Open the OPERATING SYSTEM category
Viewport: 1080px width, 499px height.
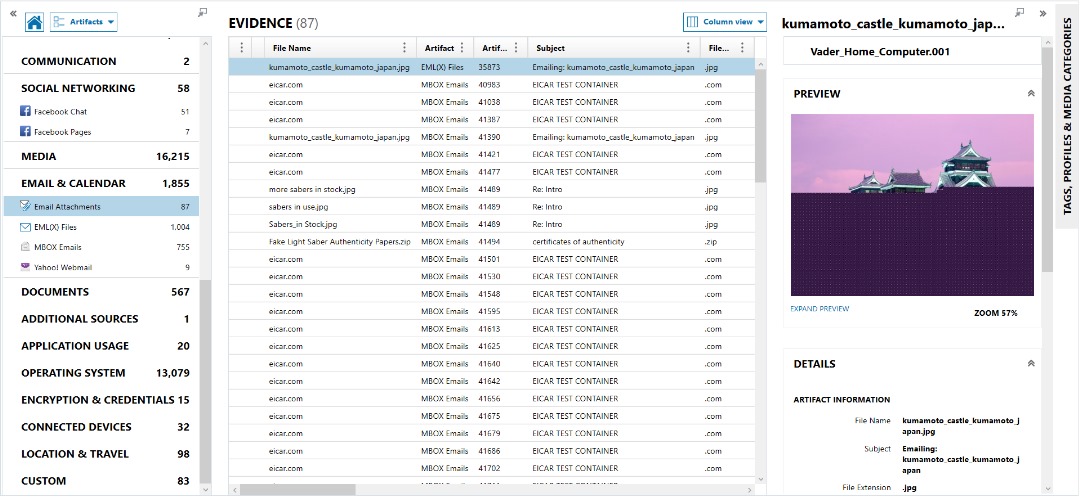pyautogui.click(x=101, y=373)
